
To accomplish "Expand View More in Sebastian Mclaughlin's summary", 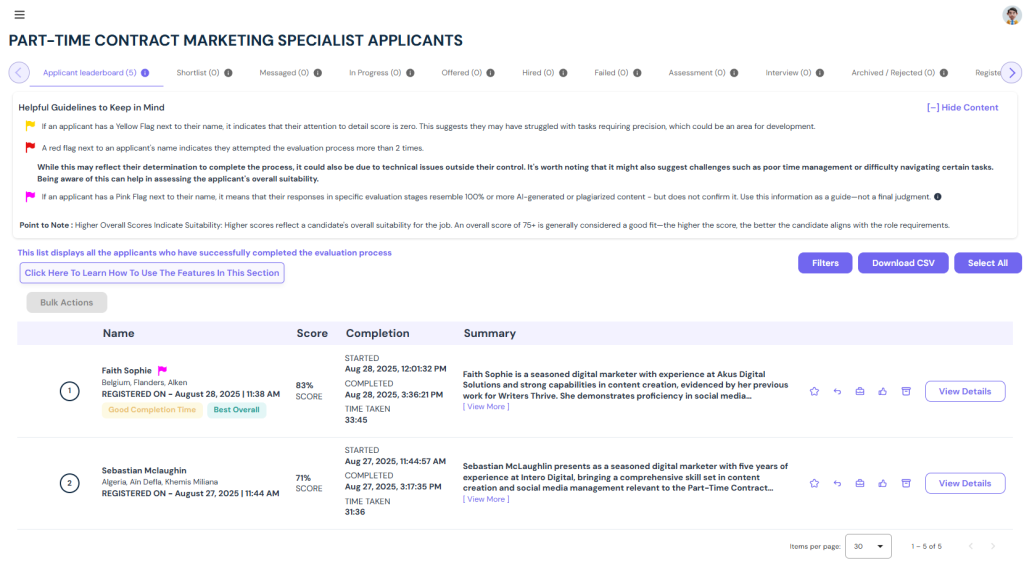I will (485, 499).
